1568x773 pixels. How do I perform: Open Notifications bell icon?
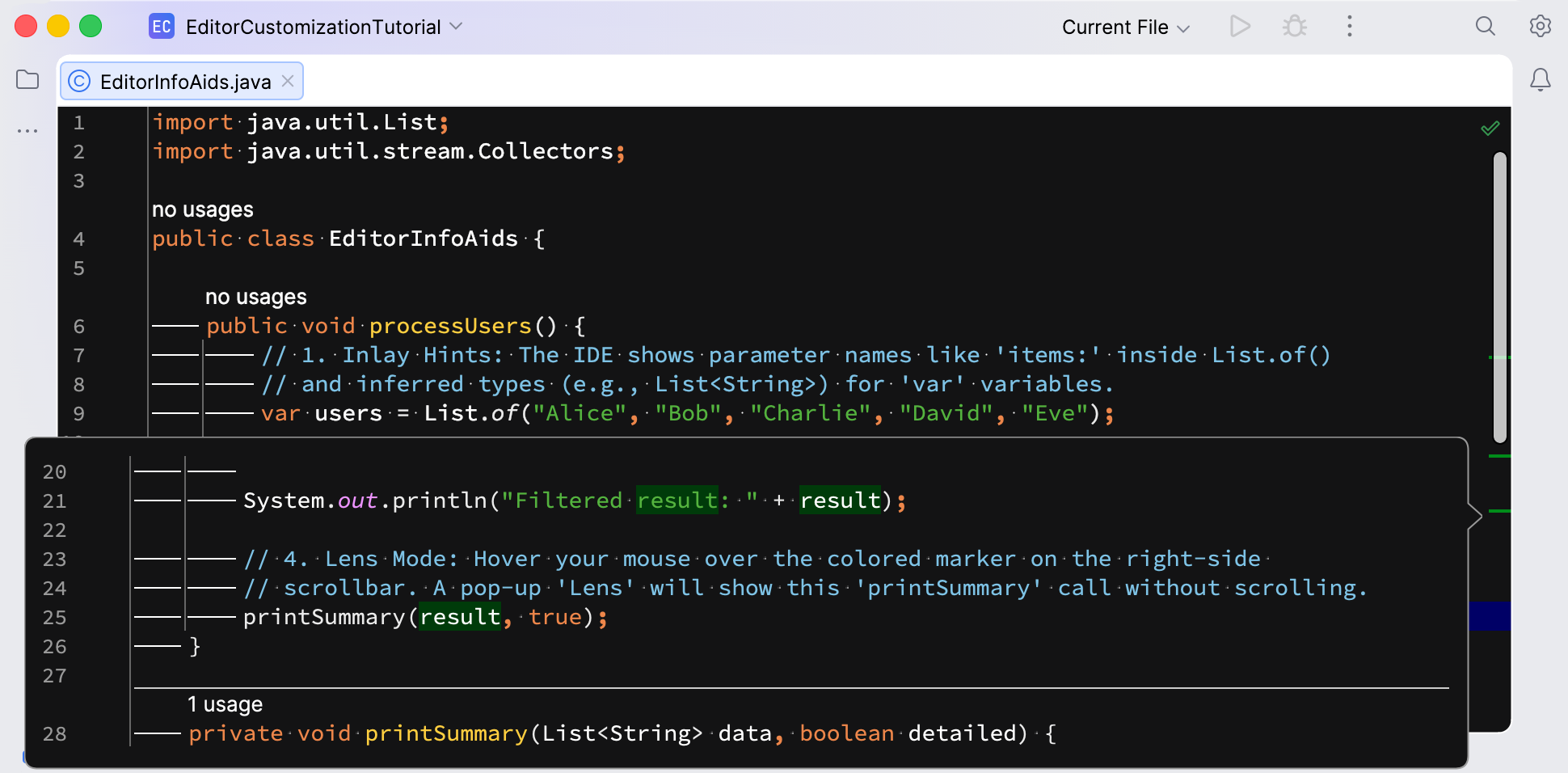pyautogui.click(x=1540, y=80)
